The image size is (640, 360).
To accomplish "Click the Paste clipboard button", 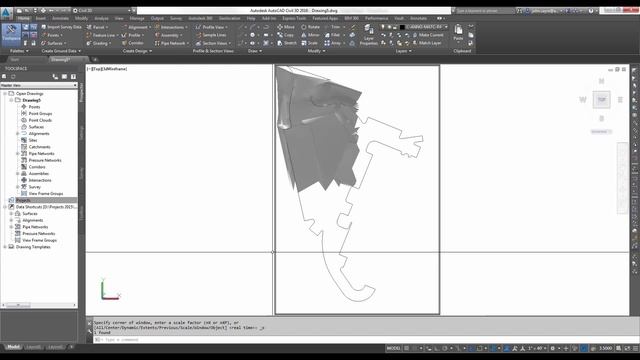I will pos(458,33).
